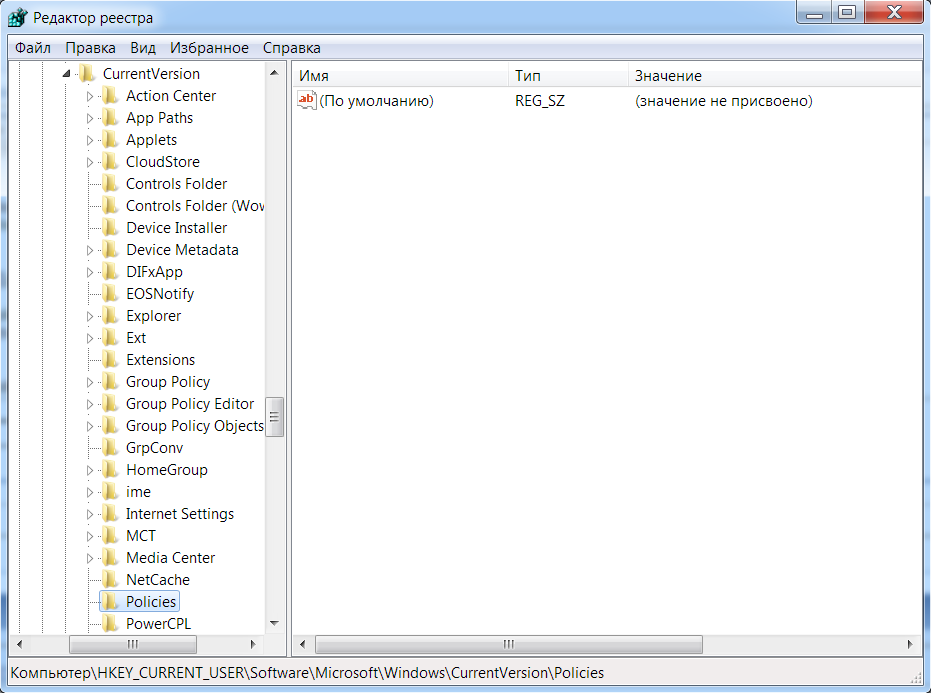The height and width of the screenshot is (693, 931).
Task: Expand the CloudStore key
Action: pos(90,162)
